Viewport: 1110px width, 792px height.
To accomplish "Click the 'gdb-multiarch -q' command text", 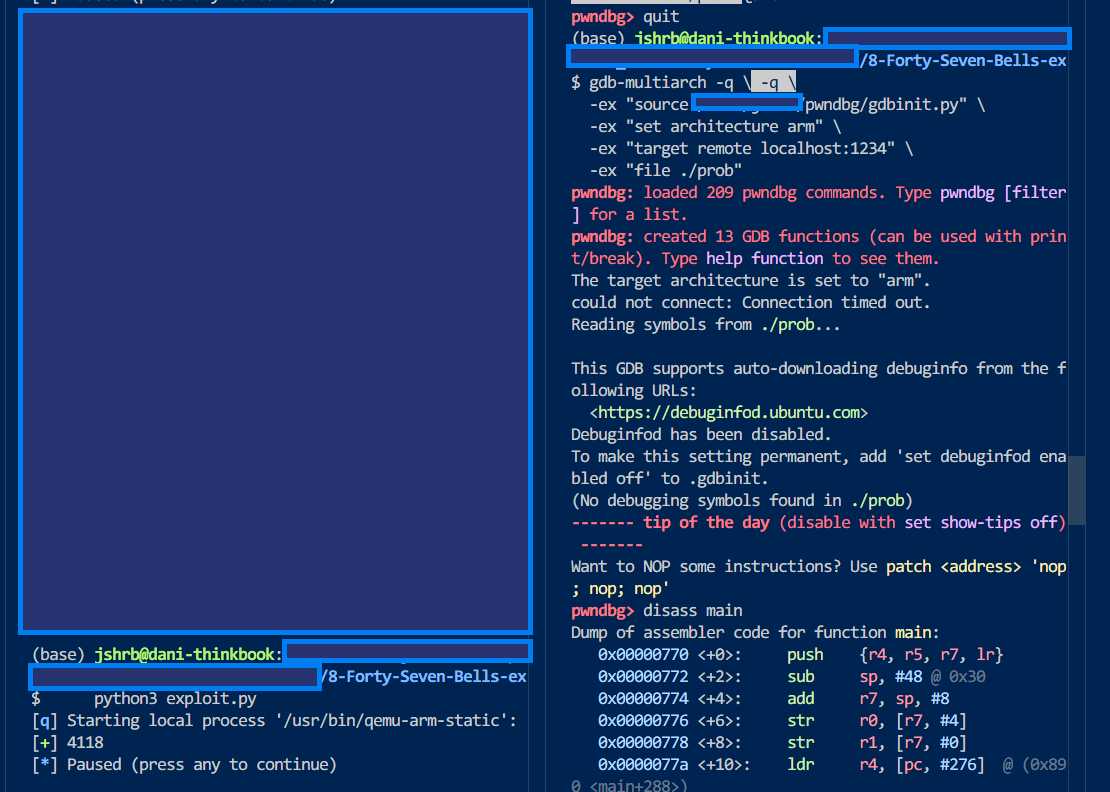I will click(661, 82).
